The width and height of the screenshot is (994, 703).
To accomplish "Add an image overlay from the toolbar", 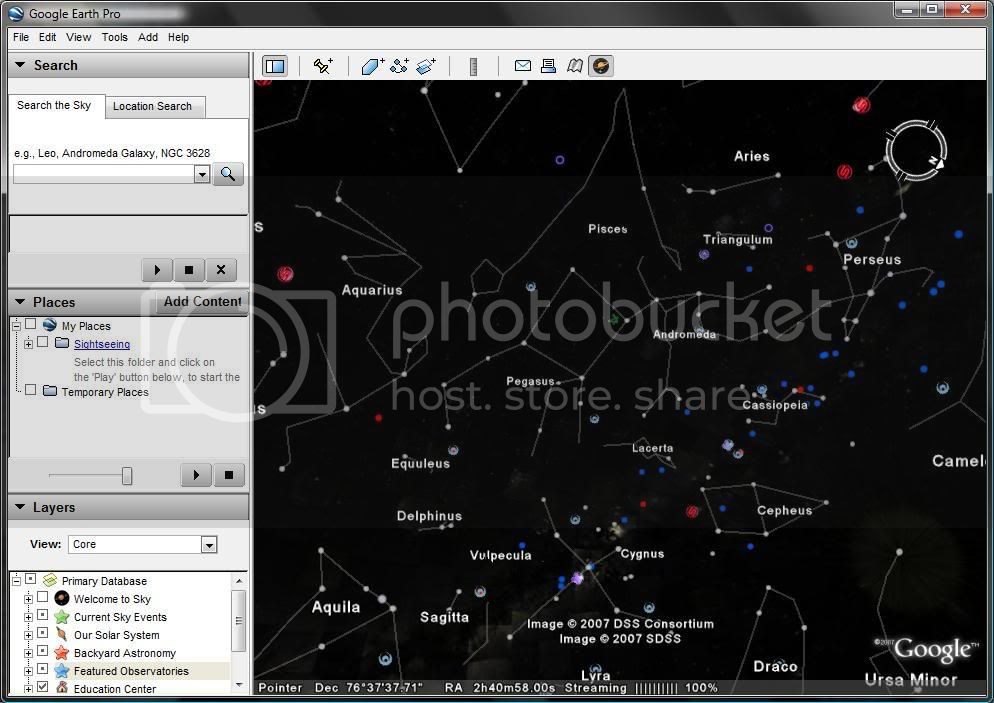I will tap(426, 66).
